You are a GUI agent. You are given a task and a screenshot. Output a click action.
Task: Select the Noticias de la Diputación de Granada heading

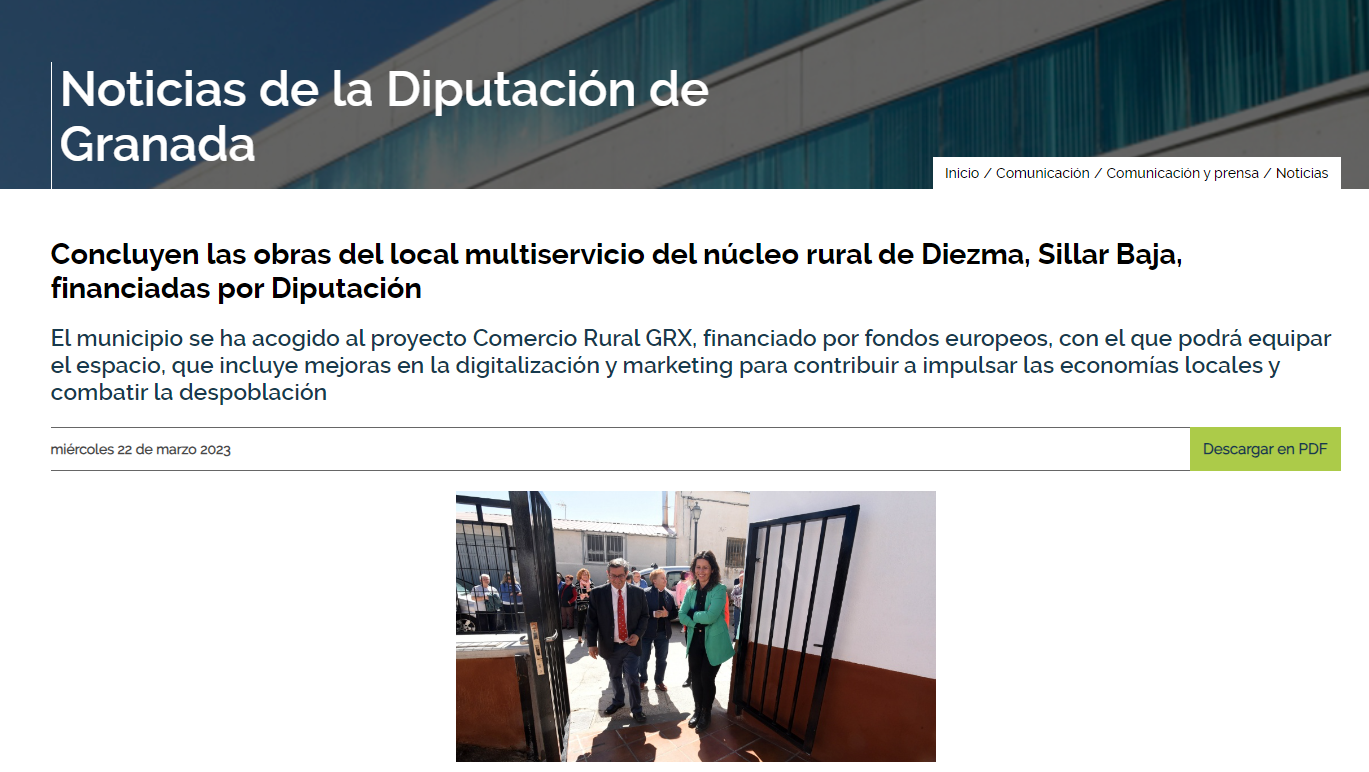coord(385,117)
